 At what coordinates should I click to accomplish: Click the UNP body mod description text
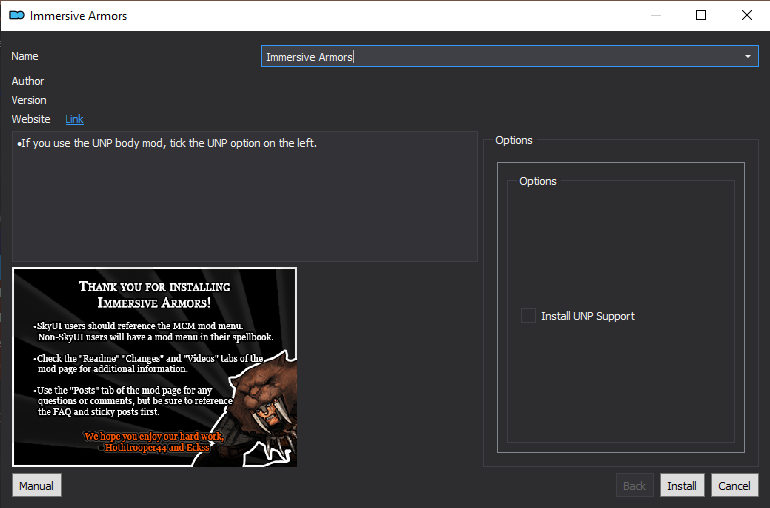tap(167, 143)
